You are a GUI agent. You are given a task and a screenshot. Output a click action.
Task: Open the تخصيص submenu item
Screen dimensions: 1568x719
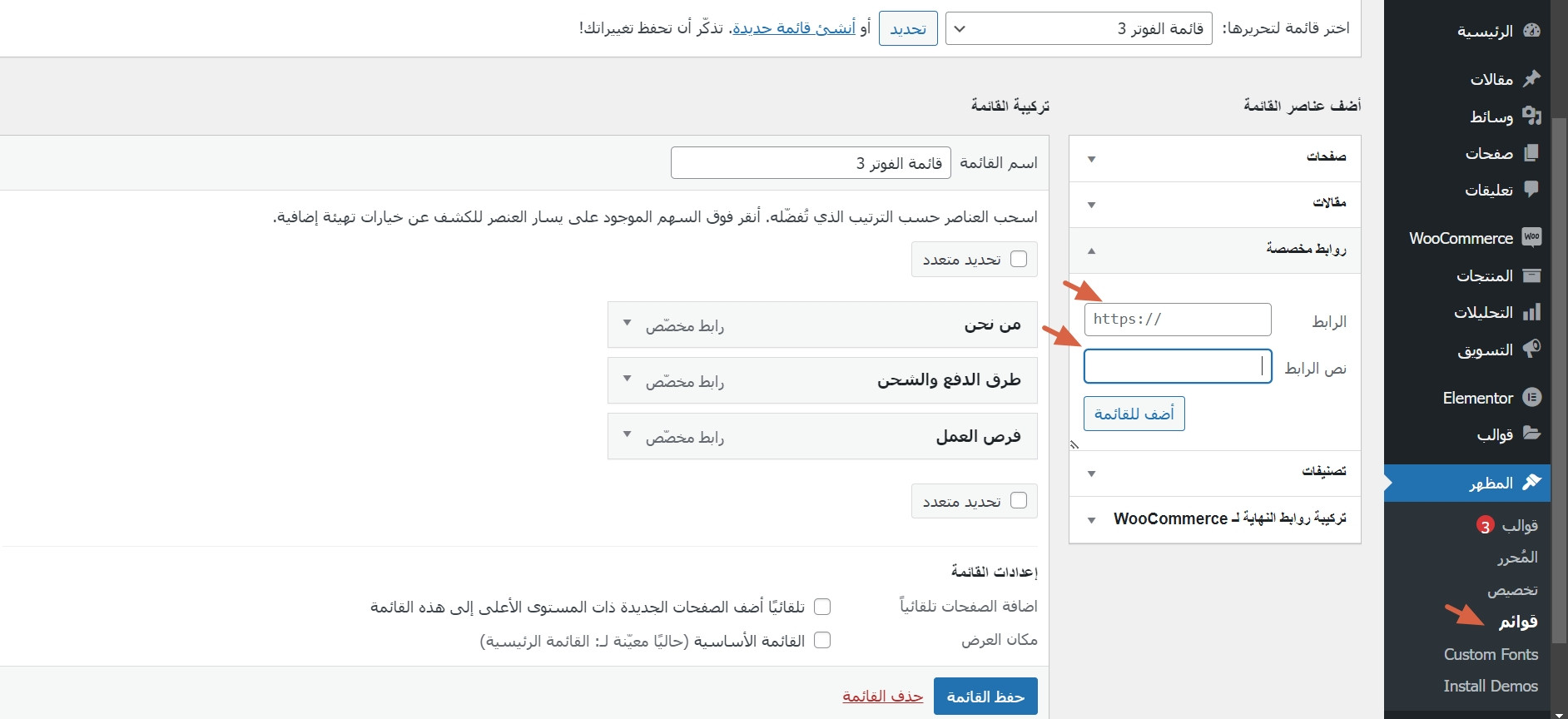pos(1512,590)
